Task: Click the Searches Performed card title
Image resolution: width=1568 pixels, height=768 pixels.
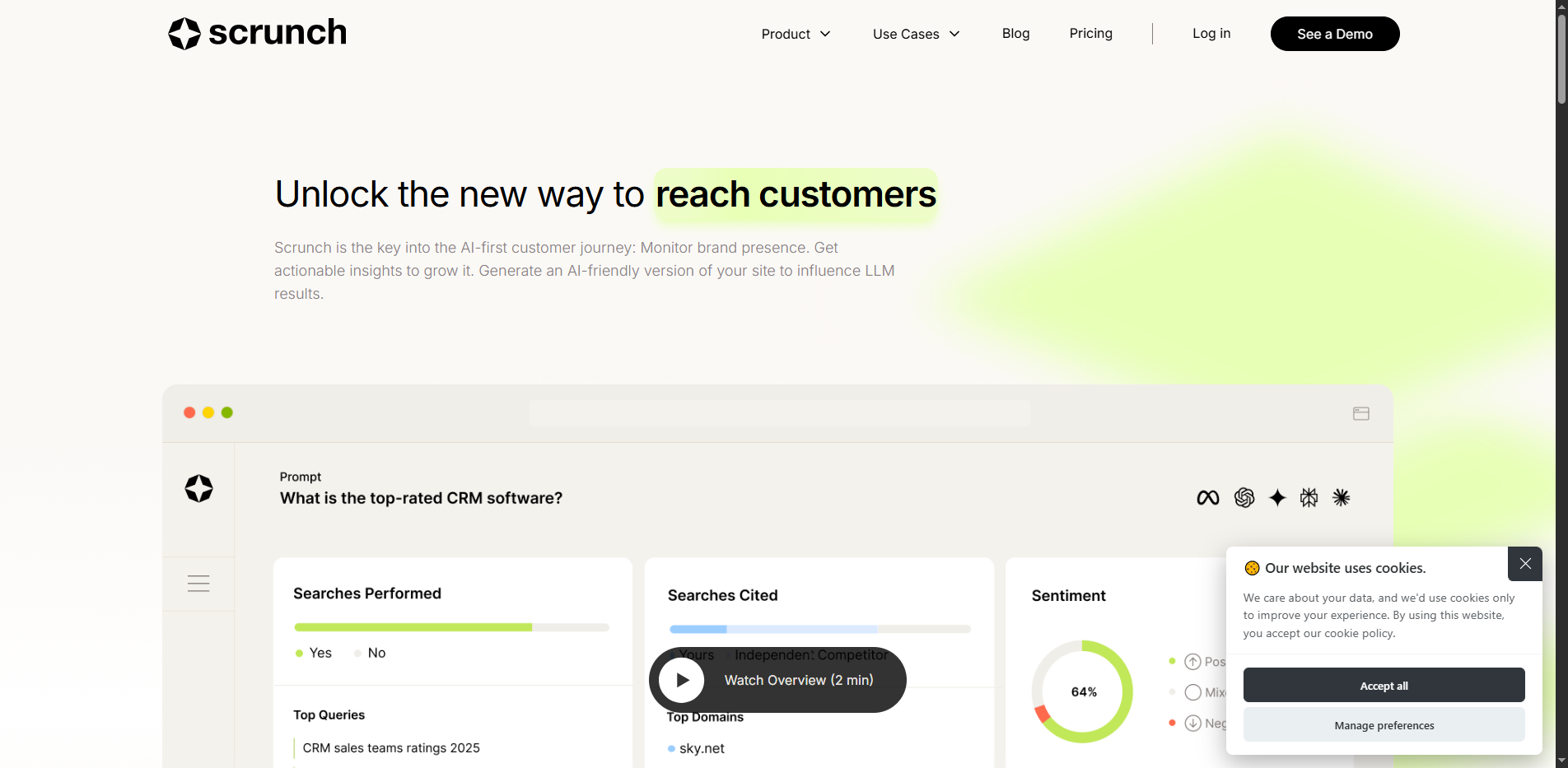Action: click(367, 593)
